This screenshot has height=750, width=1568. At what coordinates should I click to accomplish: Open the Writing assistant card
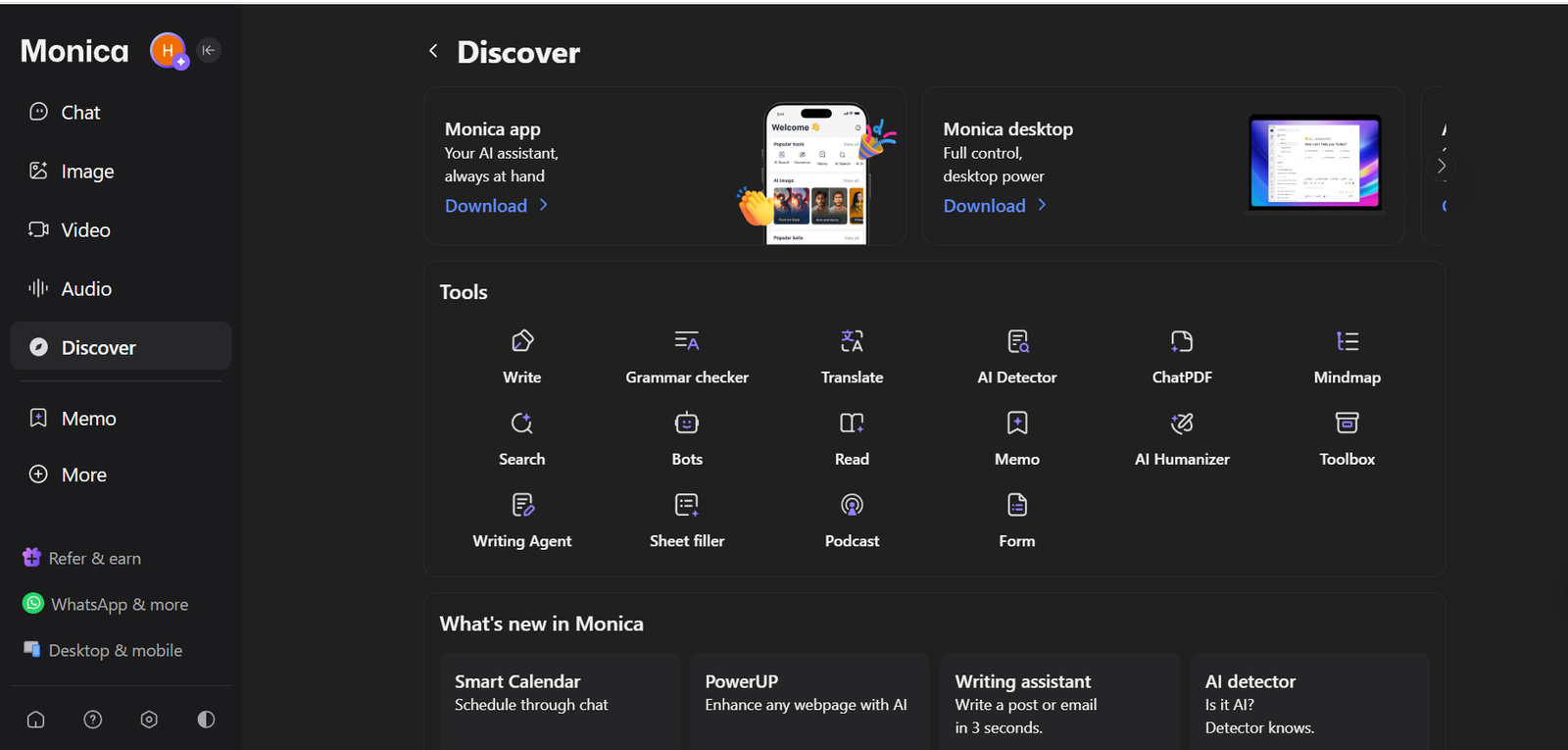pyautogui.click(x=1060, y=702)
